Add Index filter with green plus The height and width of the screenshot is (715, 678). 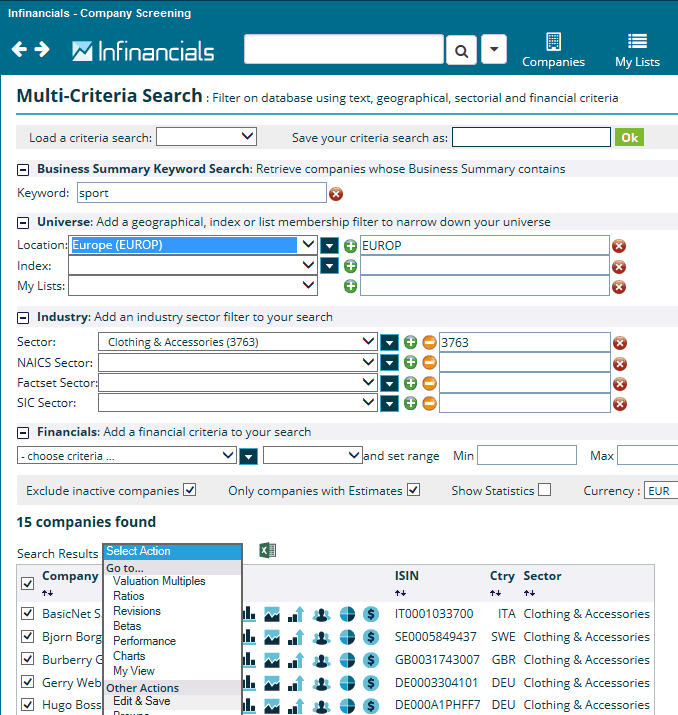350,266
